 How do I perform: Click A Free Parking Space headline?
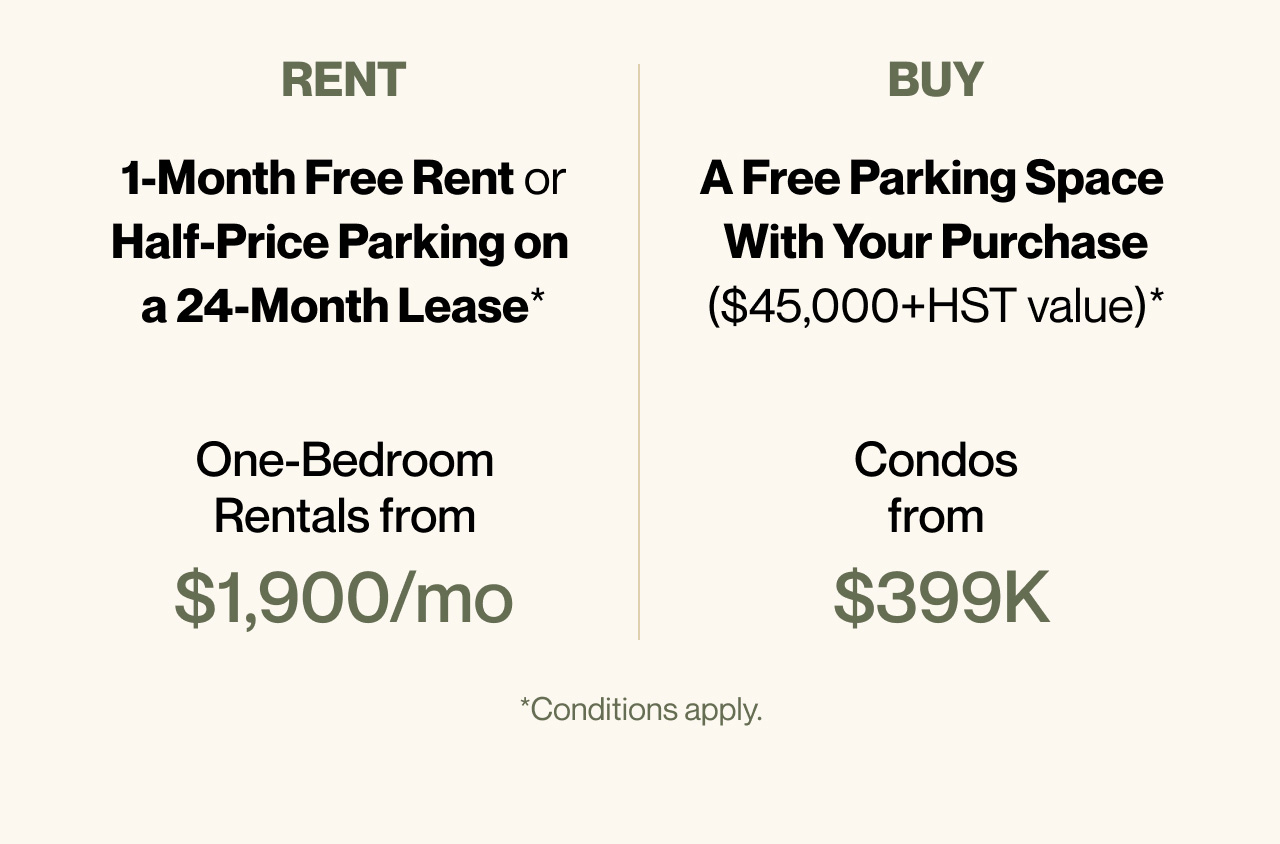[x=932, y=179]
